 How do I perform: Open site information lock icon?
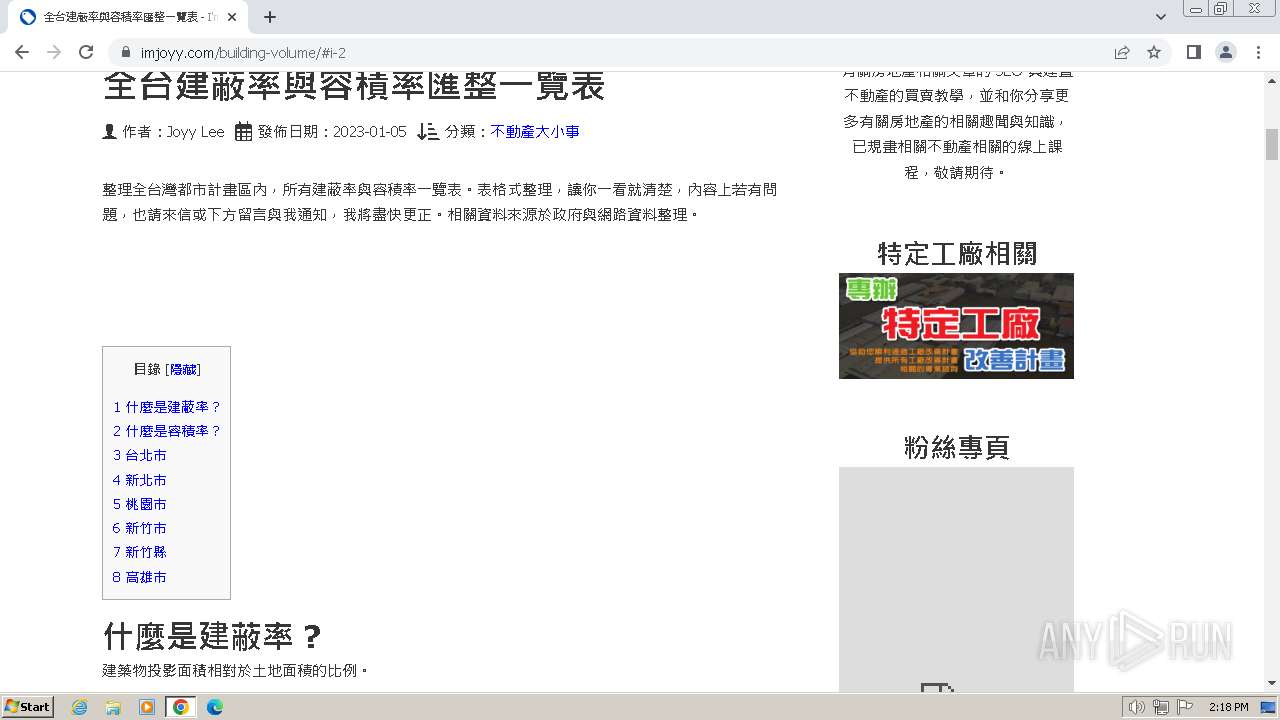pyautogui.click(x=126, y=52)
